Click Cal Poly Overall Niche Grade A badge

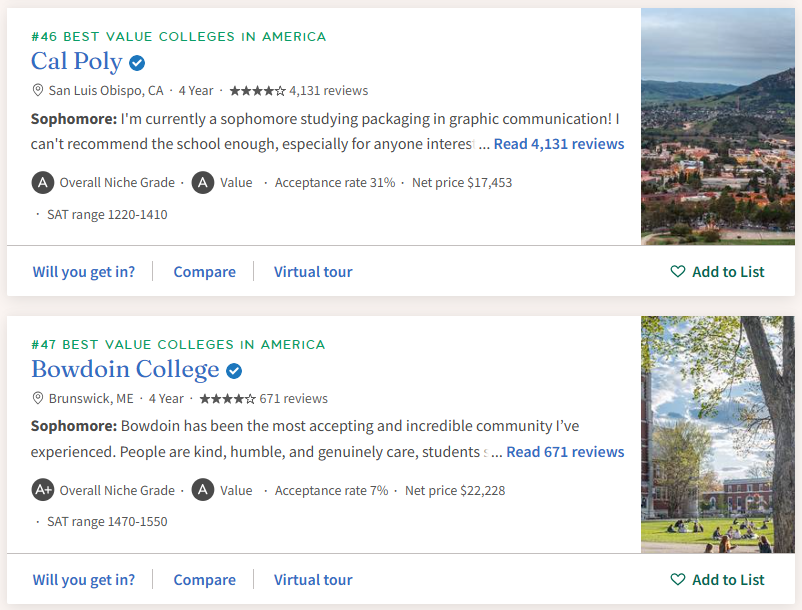tap(42, 183)
